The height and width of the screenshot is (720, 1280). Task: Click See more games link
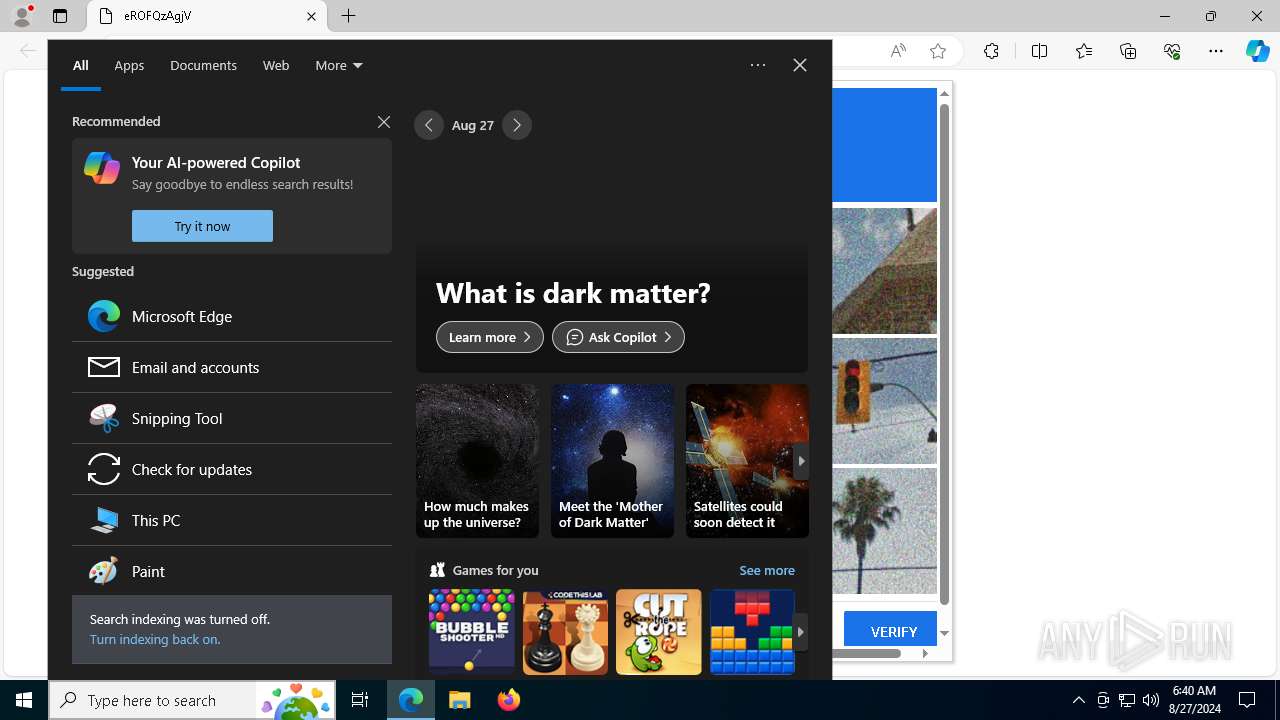[767, 570]
